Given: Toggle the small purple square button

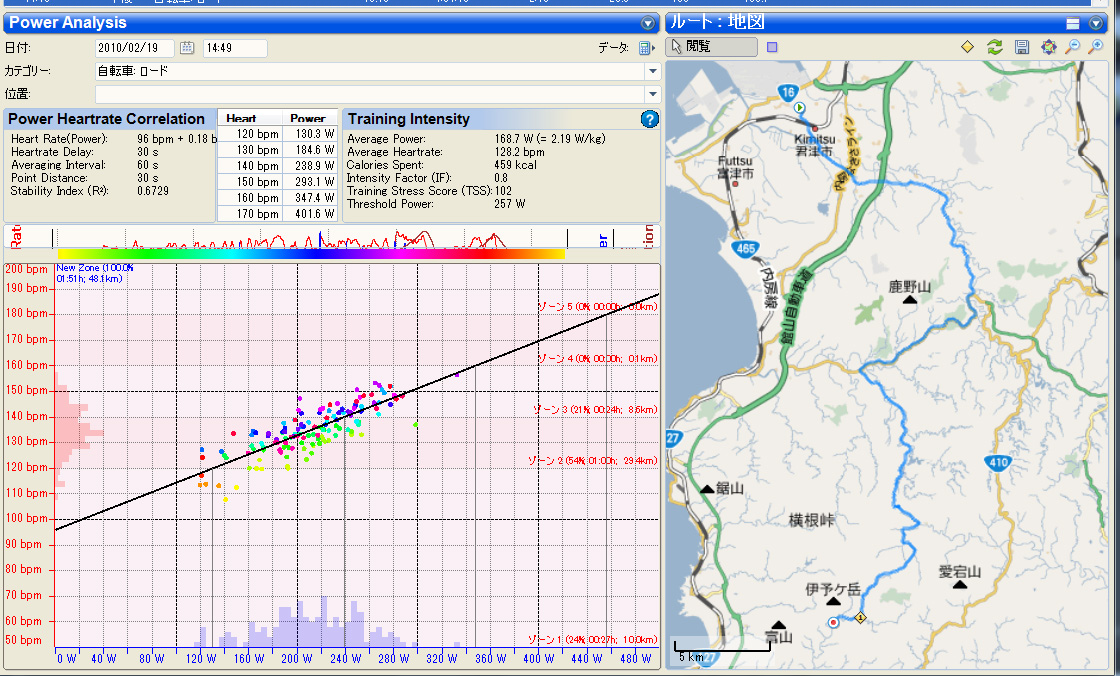Looking at the screenshot, I should [x=772, y=47].
